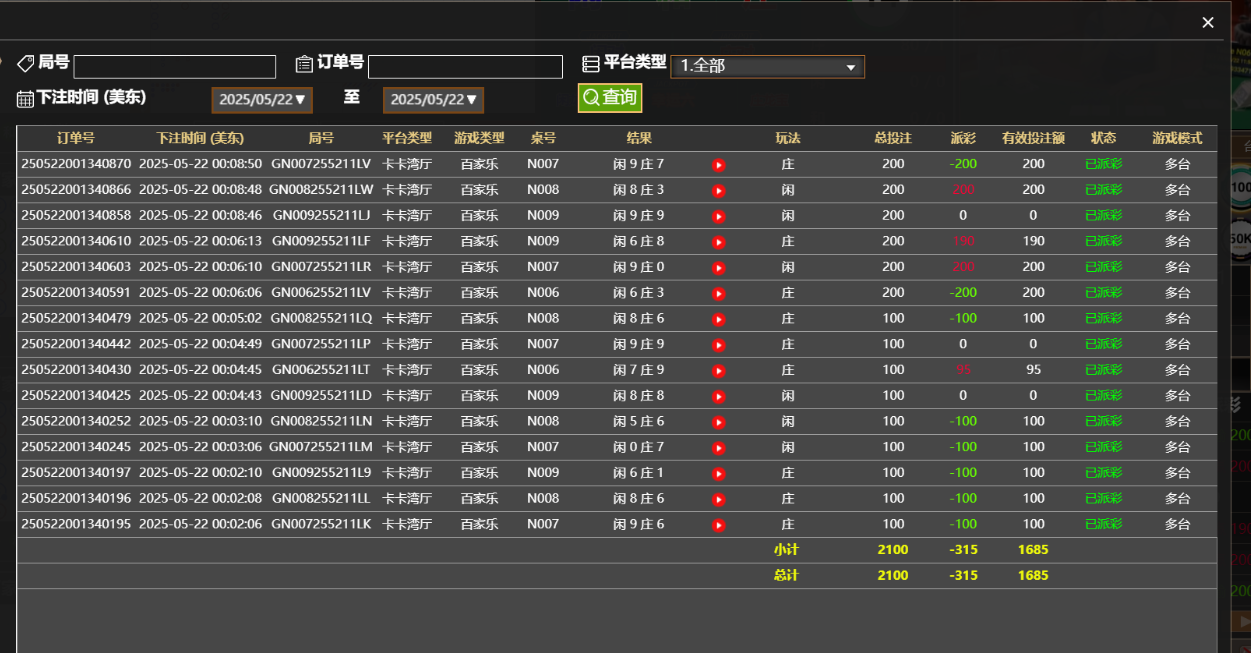Open the end date picker after 至
This screenshot has width=1251, height=653.
(x=433, y=100)
